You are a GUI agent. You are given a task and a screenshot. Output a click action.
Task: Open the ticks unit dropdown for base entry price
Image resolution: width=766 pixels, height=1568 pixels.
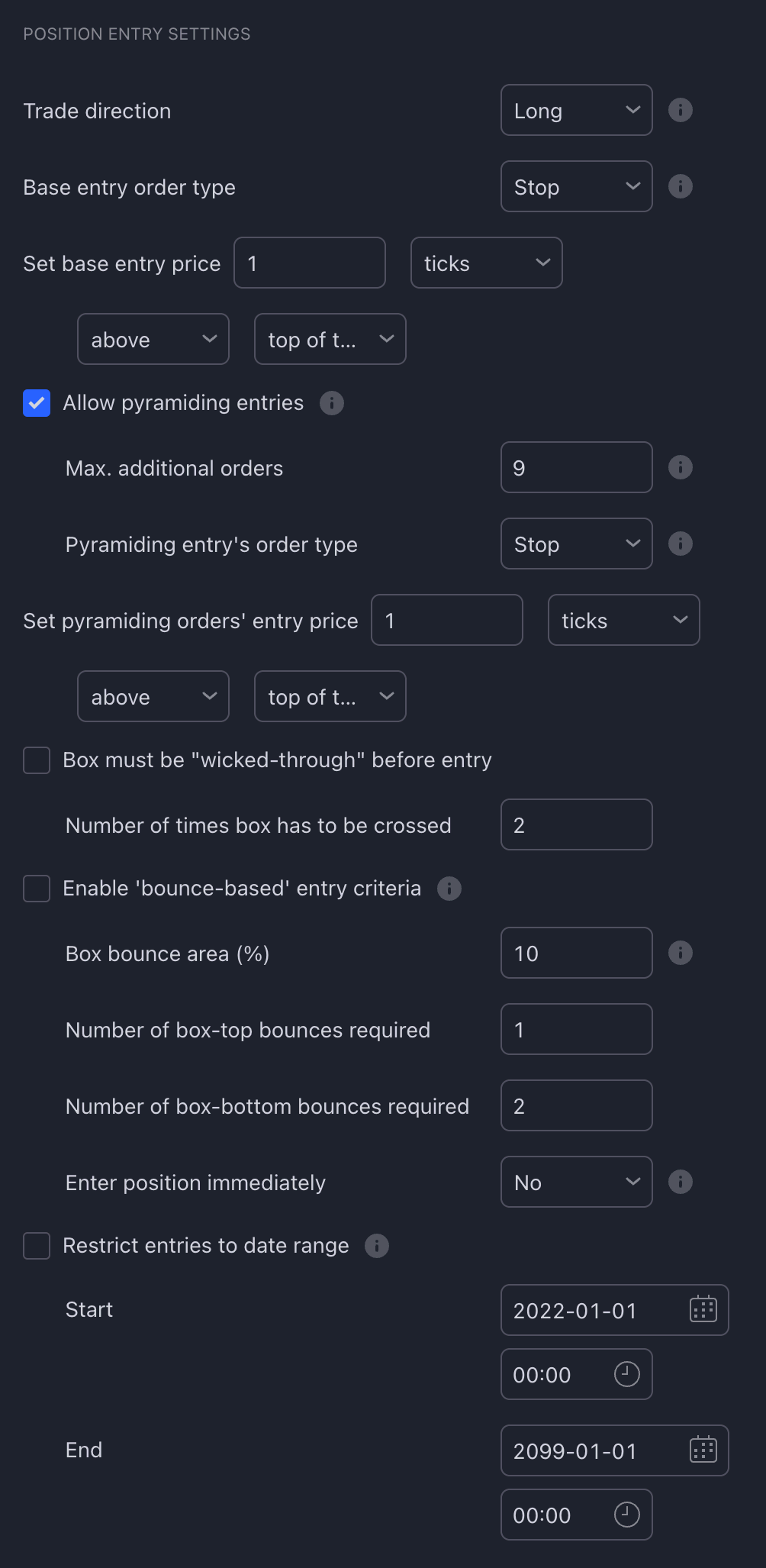point(486,263)
